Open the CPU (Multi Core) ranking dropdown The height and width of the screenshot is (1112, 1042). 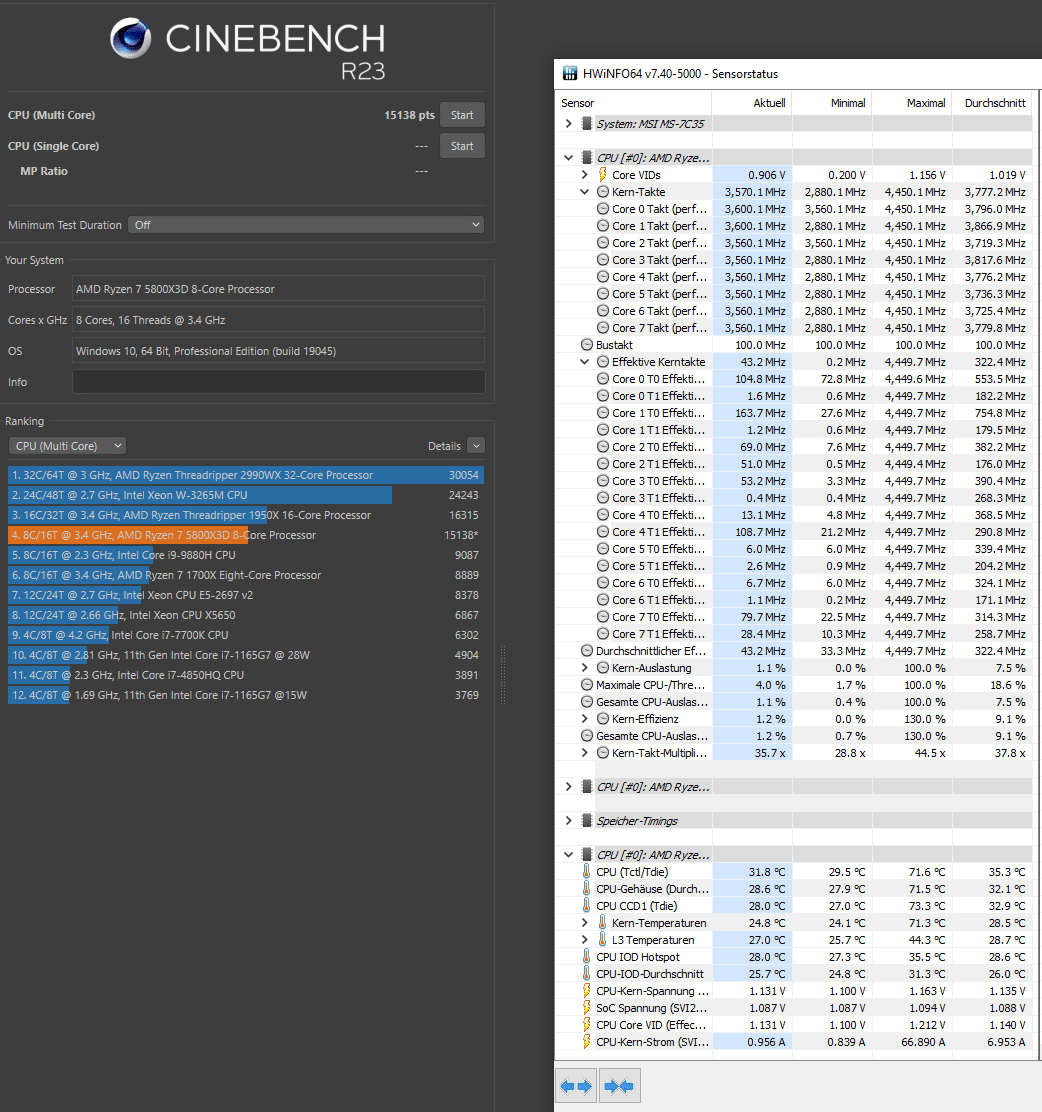pyautogui.click(x=67, y=446)
